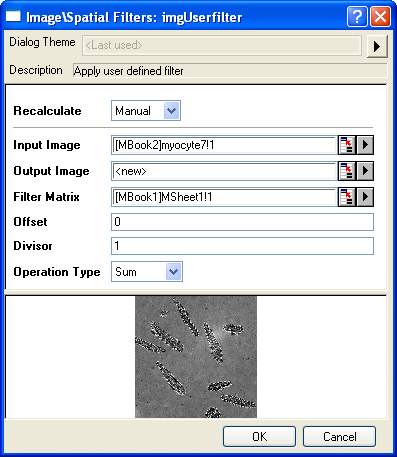The width and height of the screenshot is (397, 457).
Task: Open interactive range selector for Input Image
Action: click(x=347, y=145)
